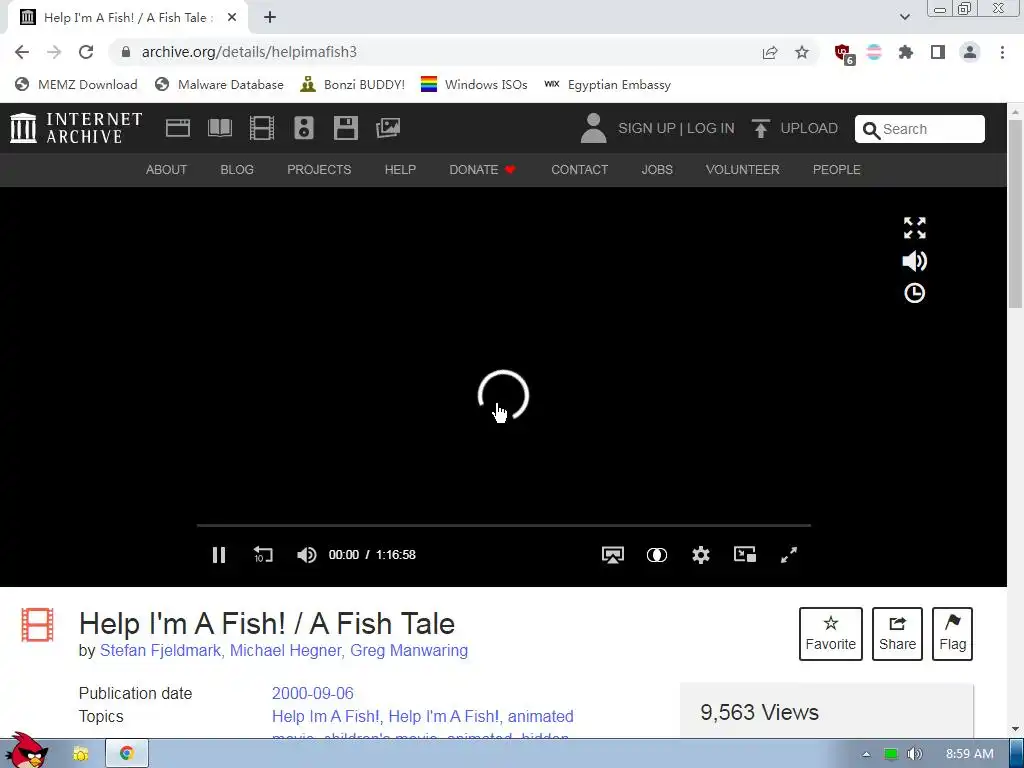Toggle the browser side panel

pos(938,52)
